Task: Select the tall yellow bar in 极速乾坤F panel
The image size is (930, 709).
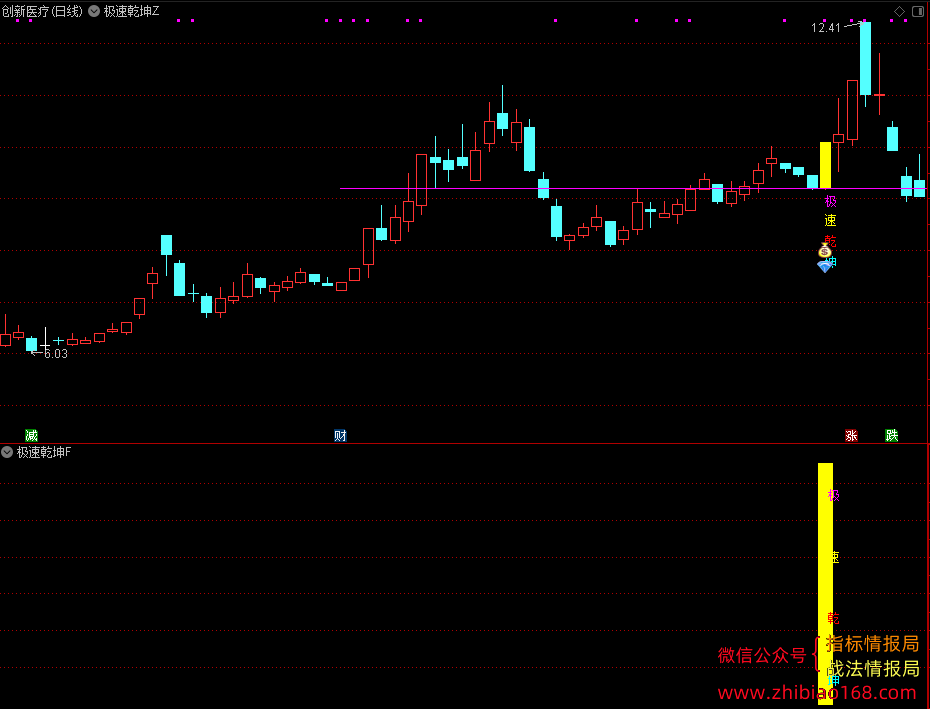Action: point(825,584)
